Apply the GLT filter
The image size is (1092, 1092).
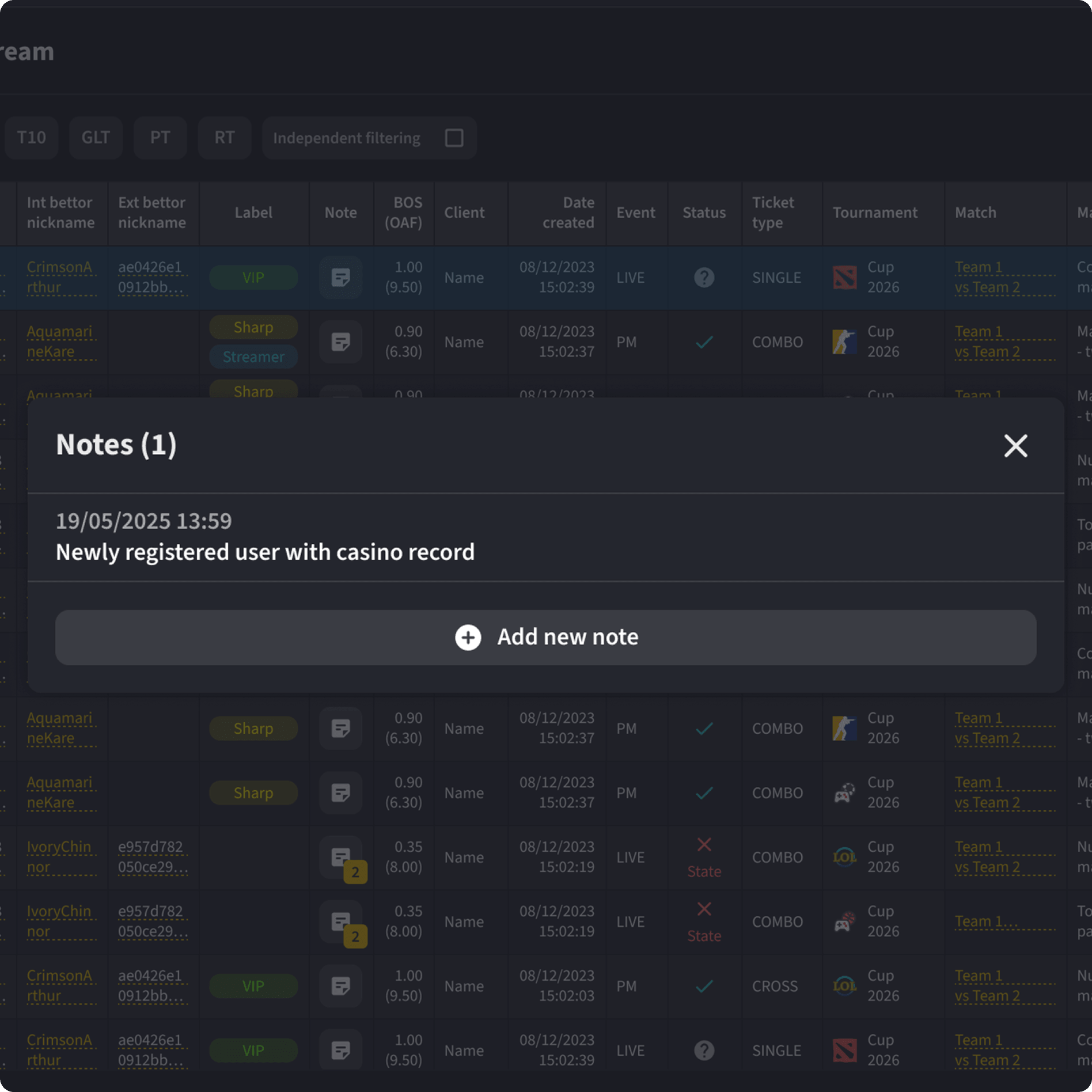pyautogui.click(x=96, y=138)
